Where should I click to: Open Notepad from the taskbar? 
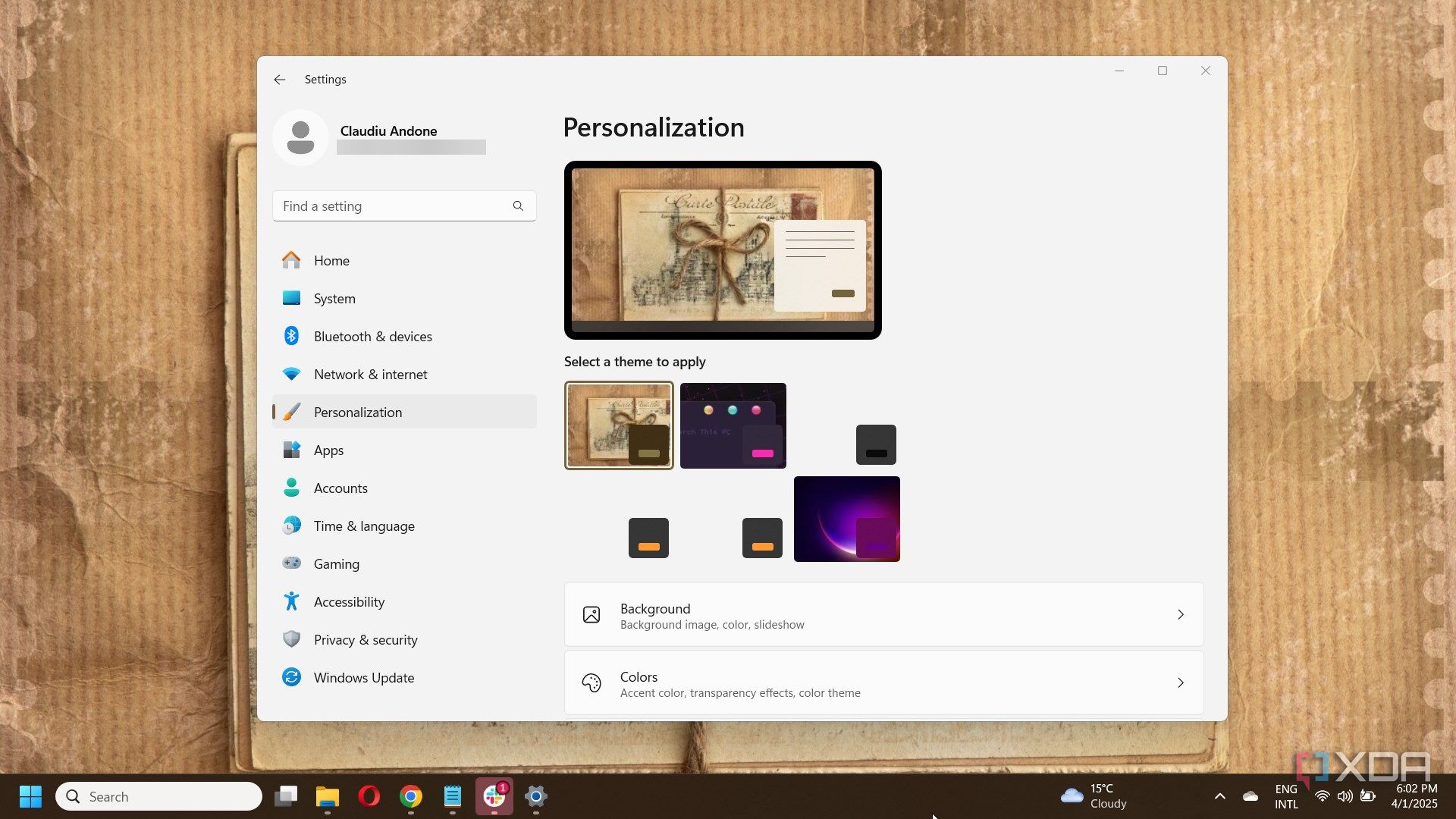(453, 796)
